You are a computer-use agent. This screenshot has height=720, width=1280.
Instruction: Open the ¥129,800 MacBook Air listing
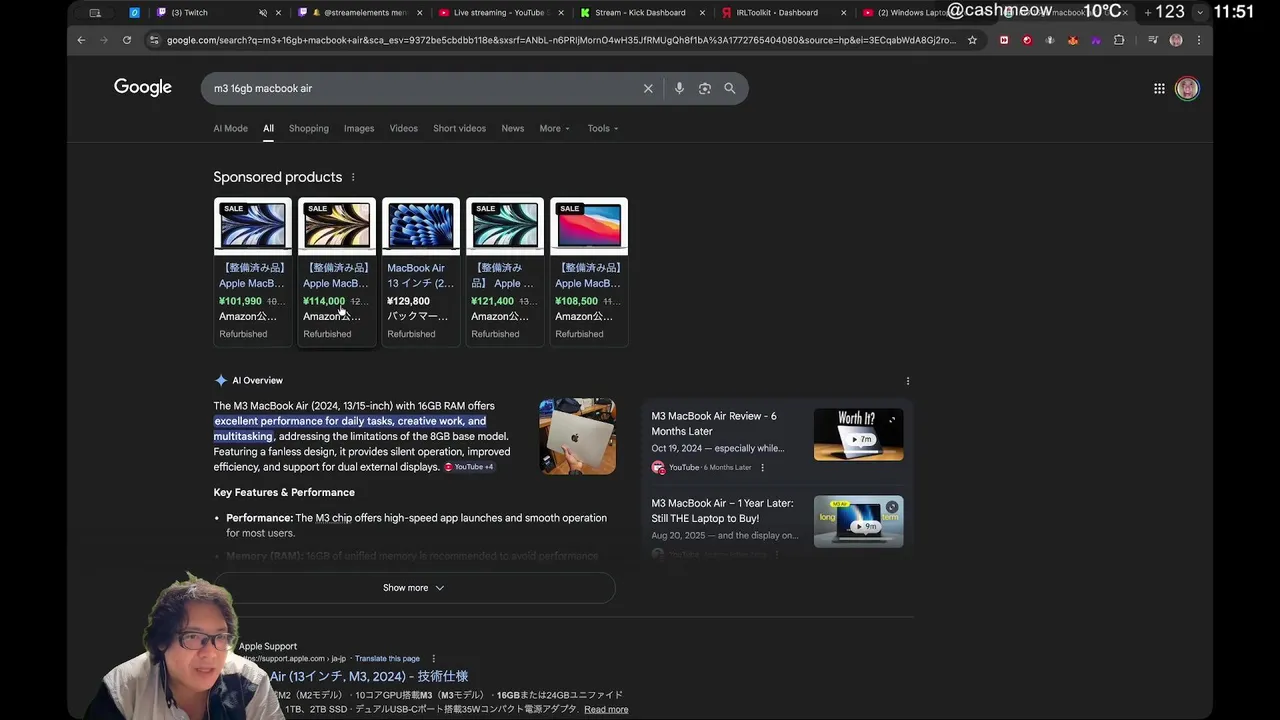[421, 272]
